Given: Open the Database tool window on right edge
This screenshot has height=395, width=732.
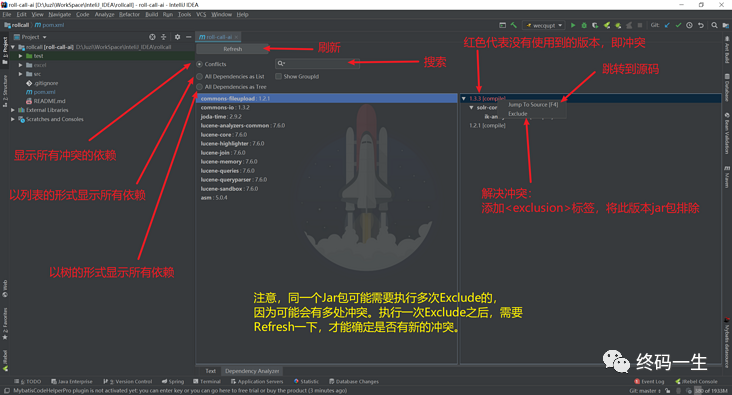Looking at the screenshot, I should 727,87.
